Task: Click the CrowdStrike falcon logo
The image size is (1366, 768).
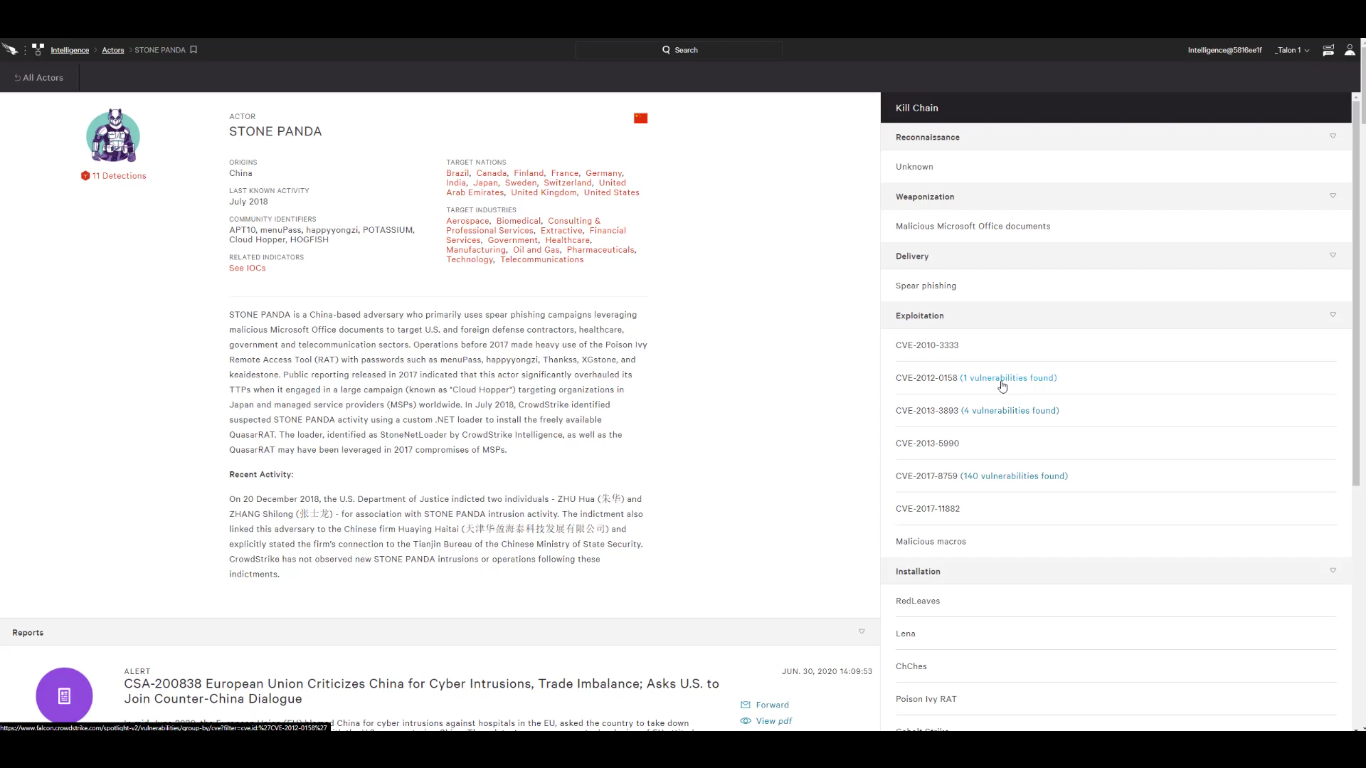Action: (9, 49)
